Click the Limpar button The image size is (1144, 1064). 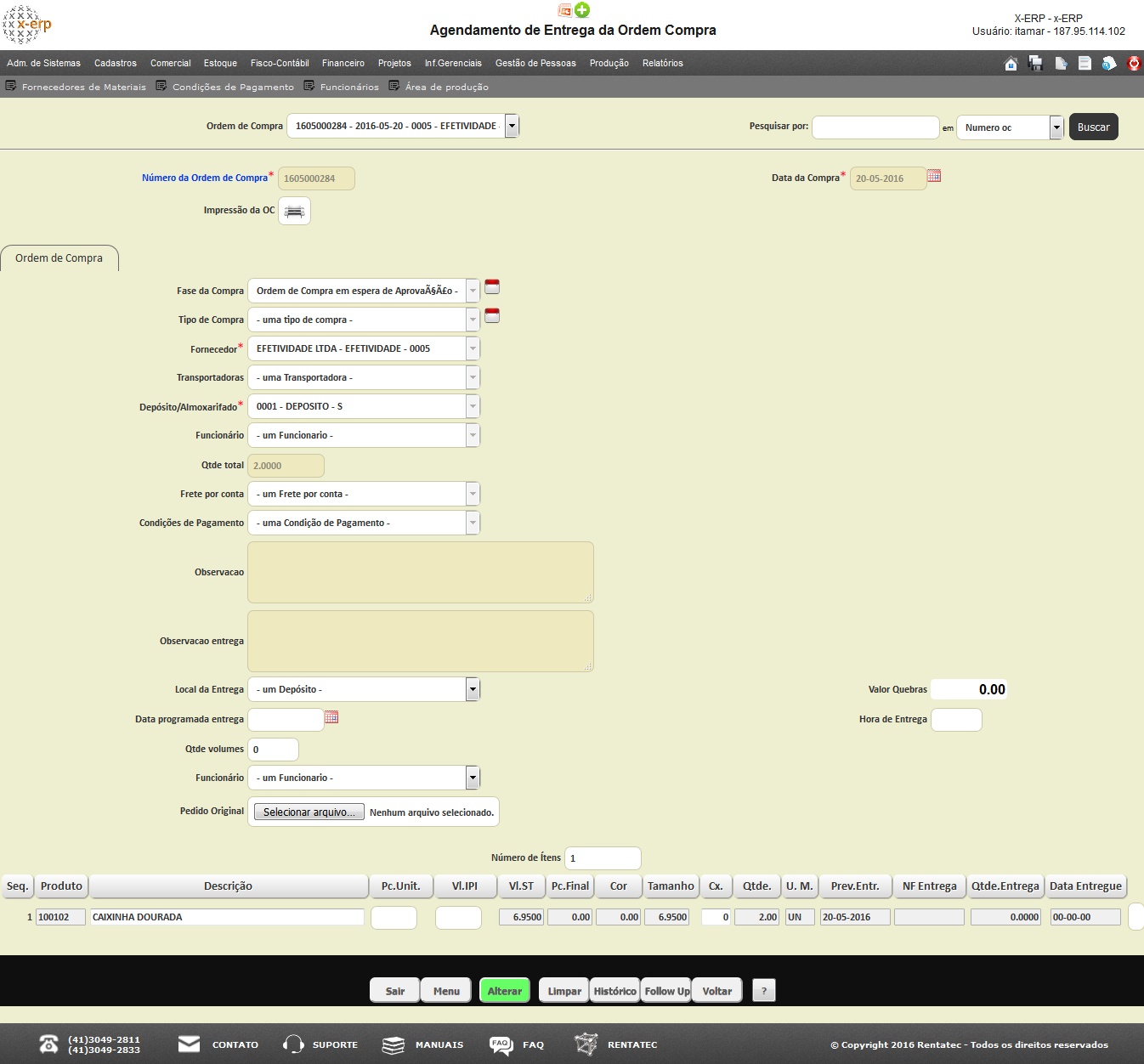click(x=564, y=991)
